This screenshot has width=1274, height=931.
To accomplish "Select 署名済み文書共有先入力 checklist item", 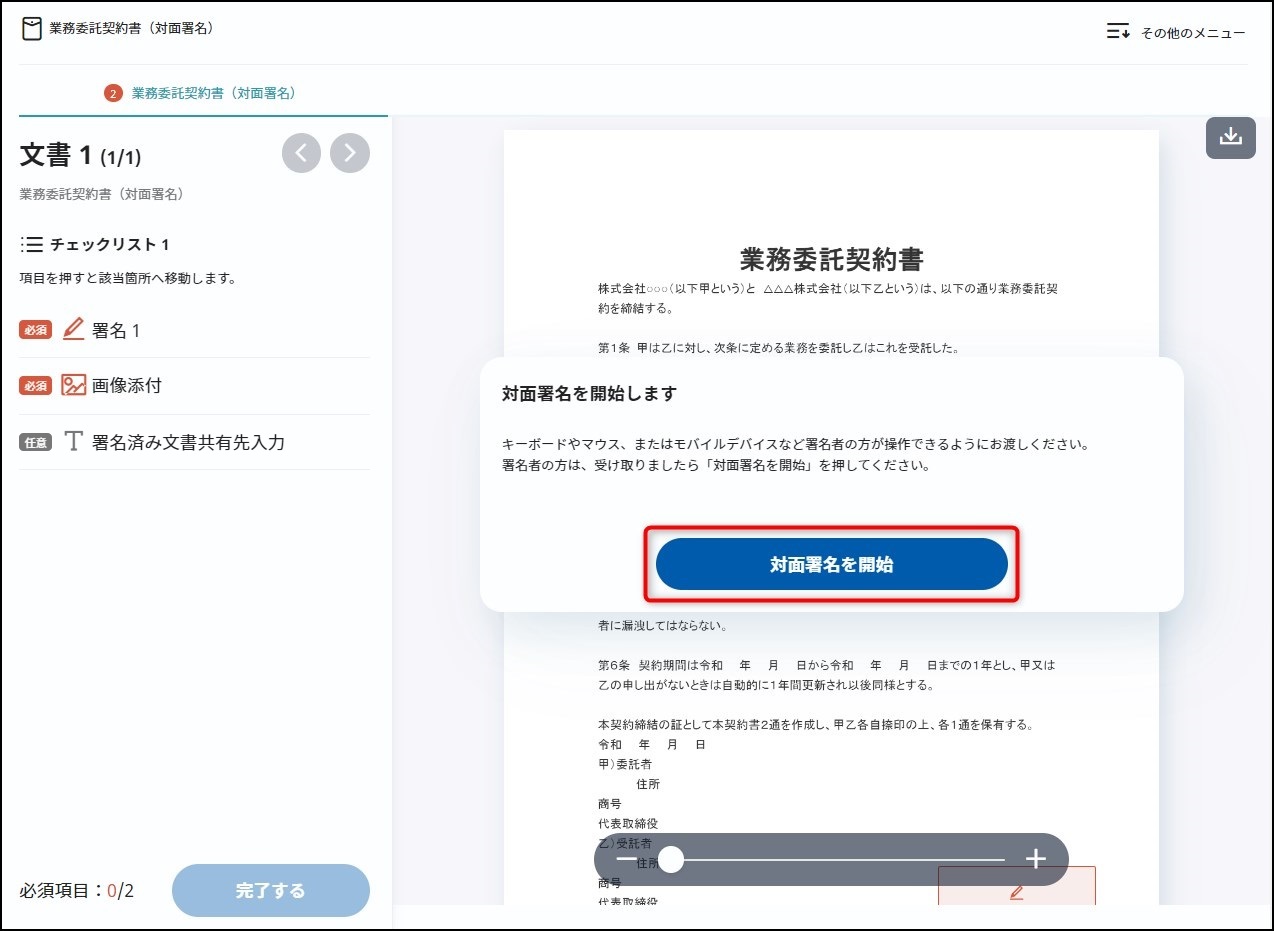I will 187,442.
